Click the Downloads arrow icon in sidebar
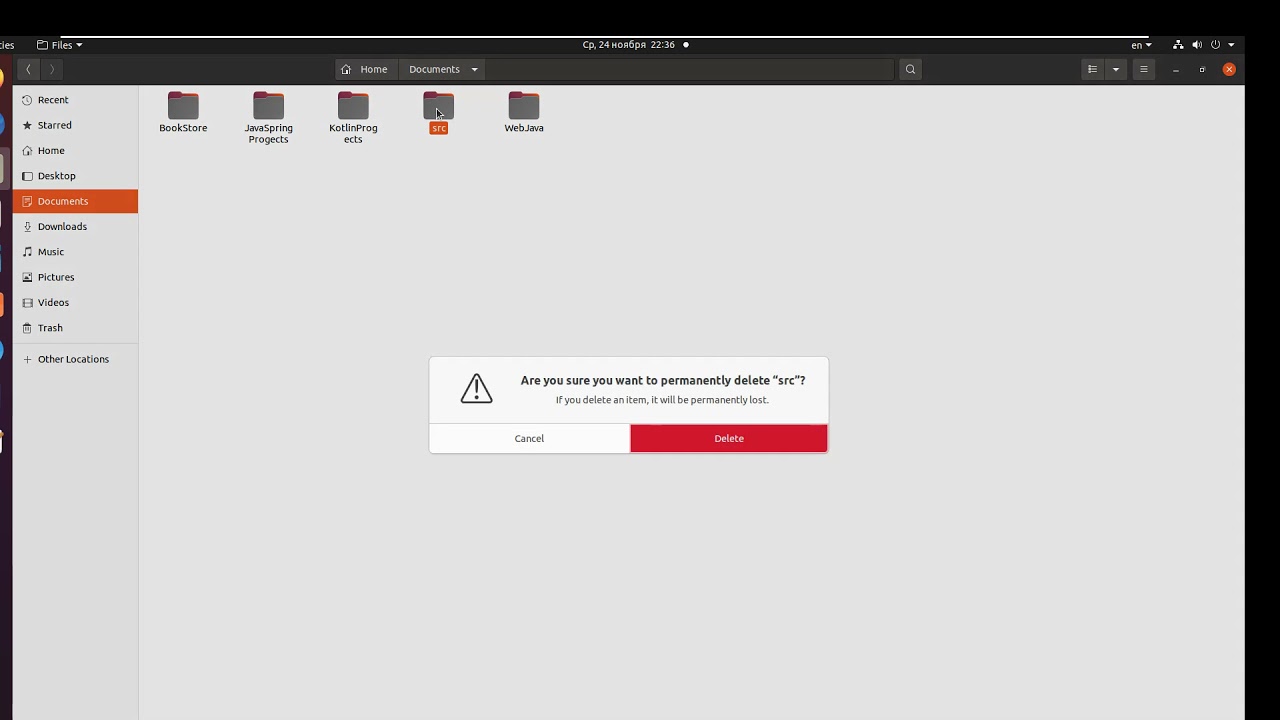 (x=27, y=226)
